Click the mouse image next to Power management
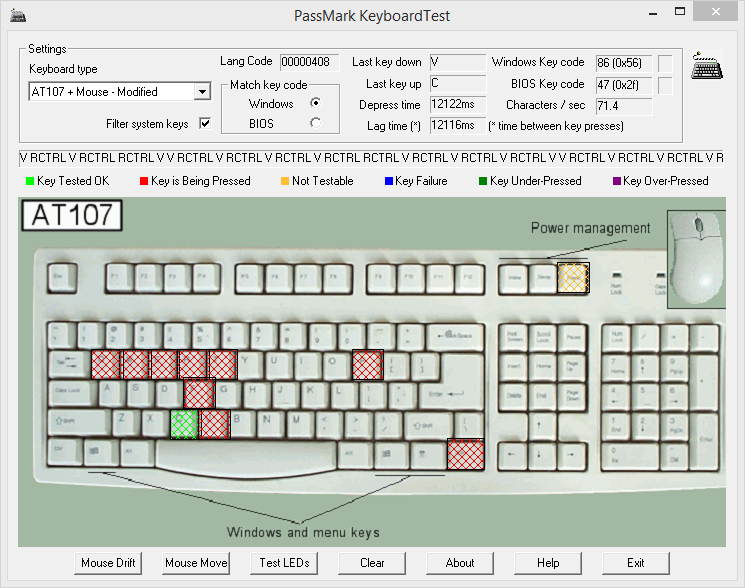Viewport: 745px width, 588px height. click(x=697, y=259)
